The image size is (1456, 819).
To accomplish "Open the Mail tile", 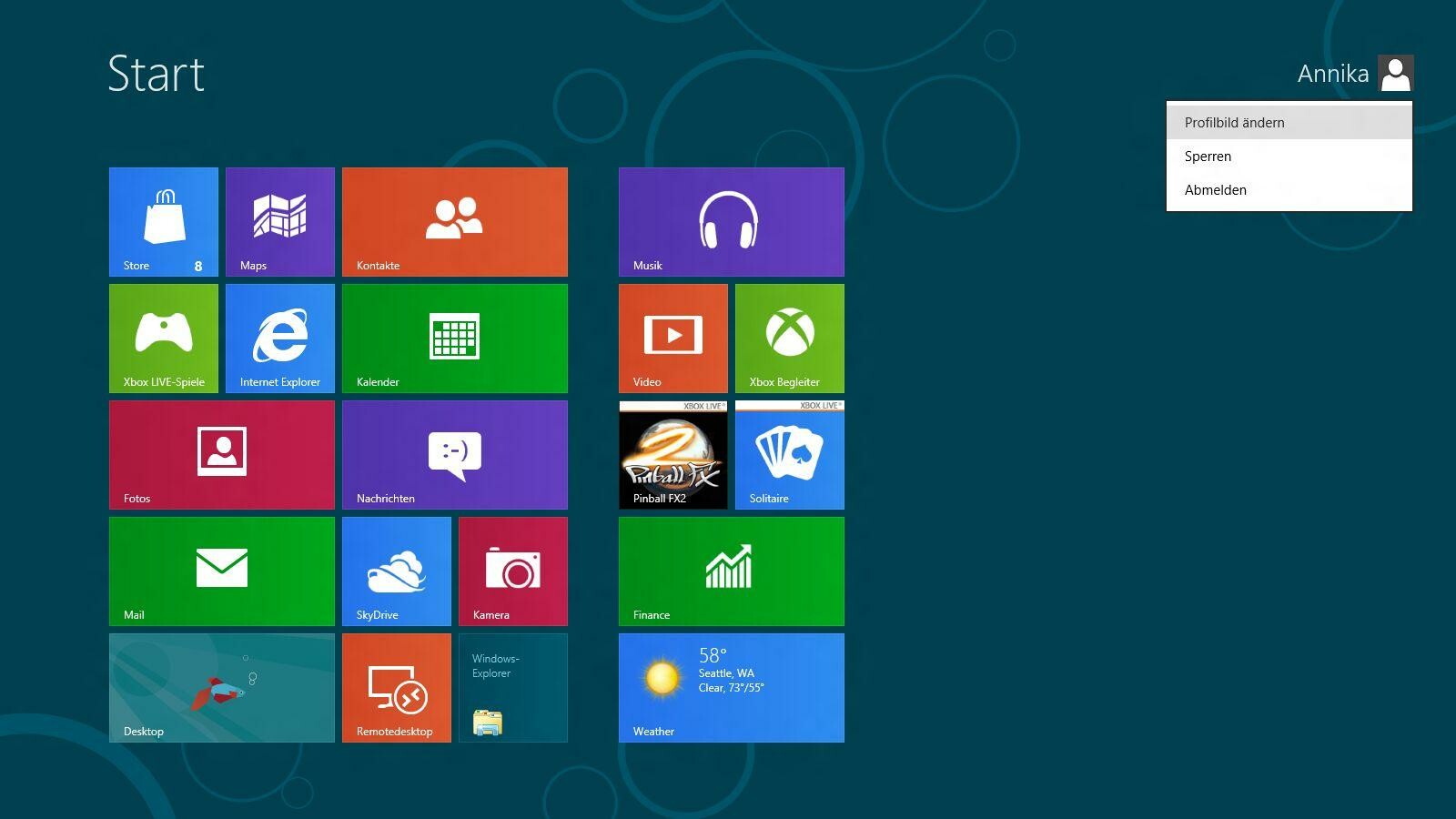I will [222, 571].
